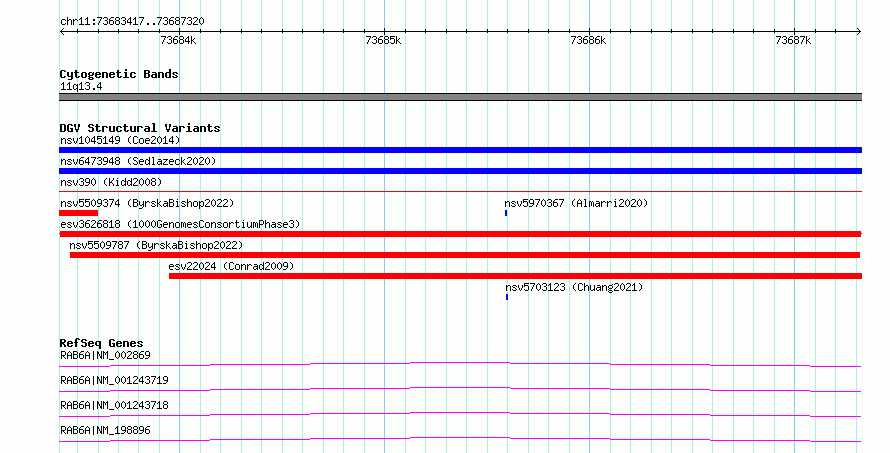Image resolution: width=890 pixels, height=453 pixels.
Task: Click the nsv6473948 (Sedlazeck2020) label
Action: (138, 161)
